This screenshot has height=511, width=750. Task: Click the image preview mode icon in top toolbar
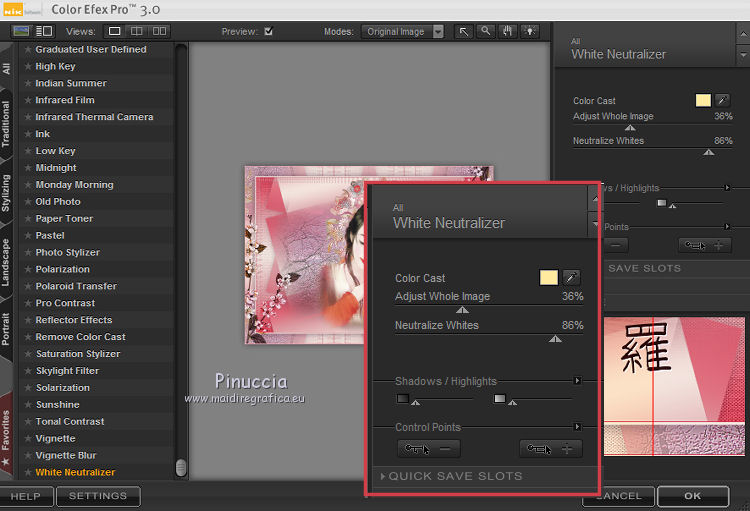21,32
